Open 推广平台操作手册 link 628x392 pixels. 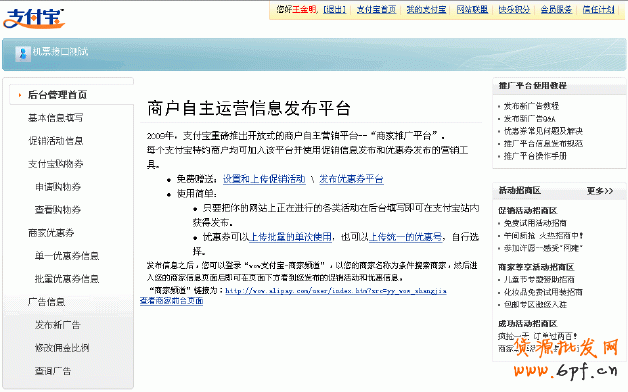(535, 156)
